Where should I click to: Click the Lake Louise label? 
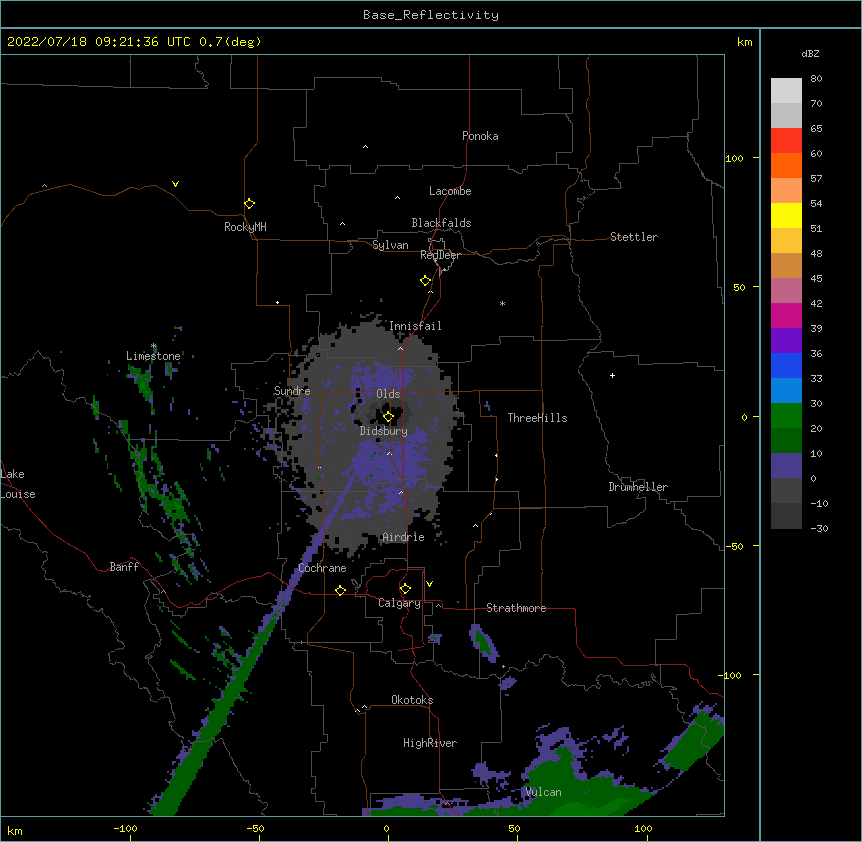pyautogui.click(x=18, y=484)
